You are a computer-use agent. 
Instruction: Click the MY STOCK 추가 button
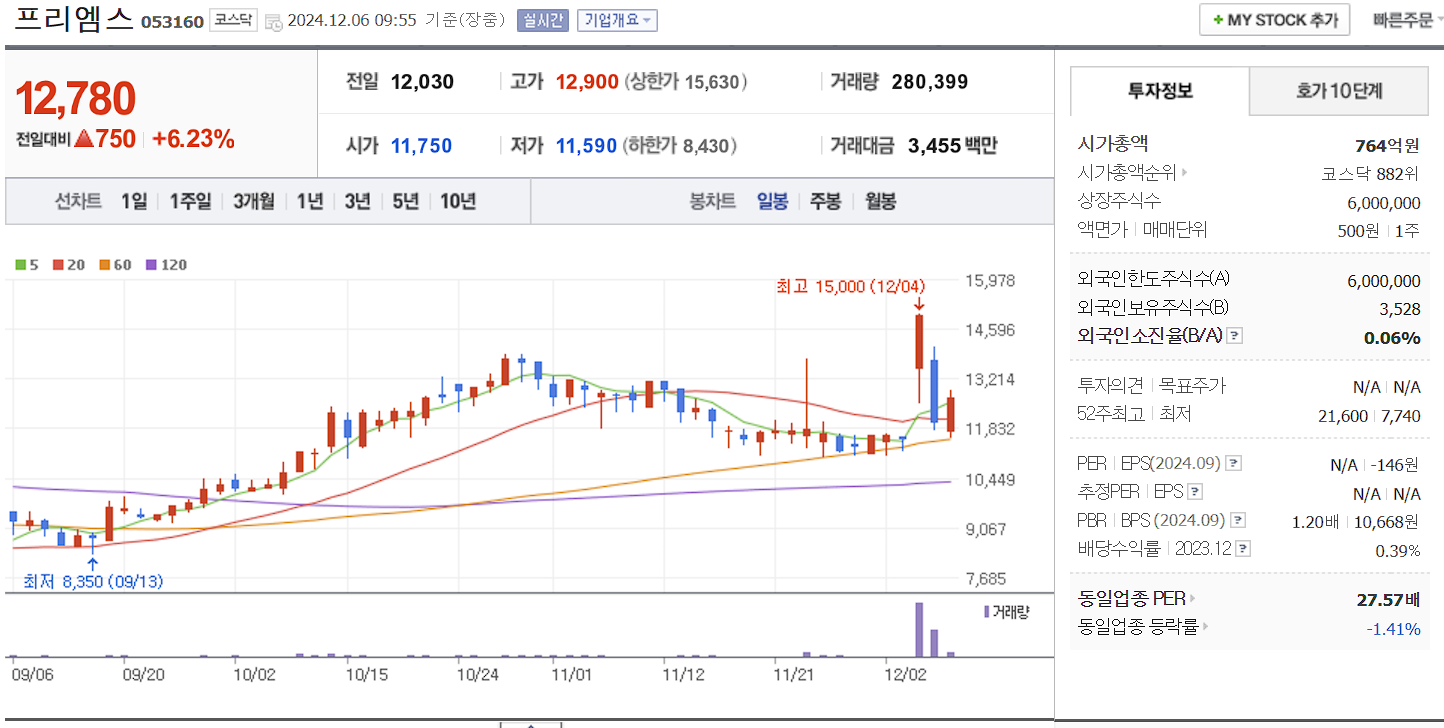(1274, 18)
